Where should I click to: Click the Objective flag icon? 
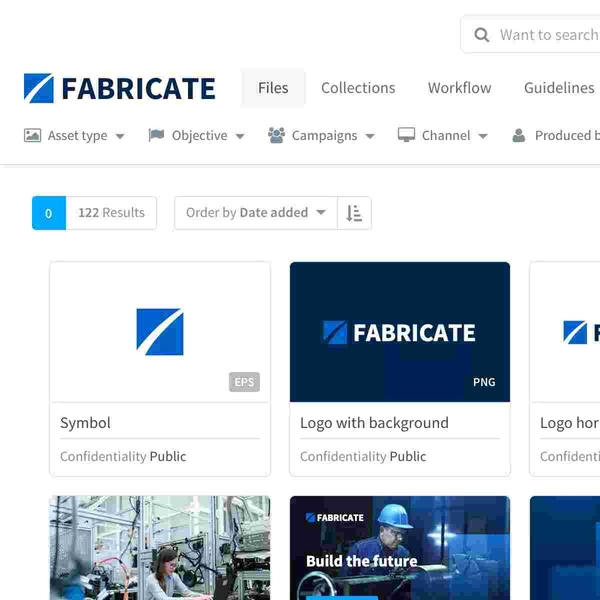pos(156,135)
